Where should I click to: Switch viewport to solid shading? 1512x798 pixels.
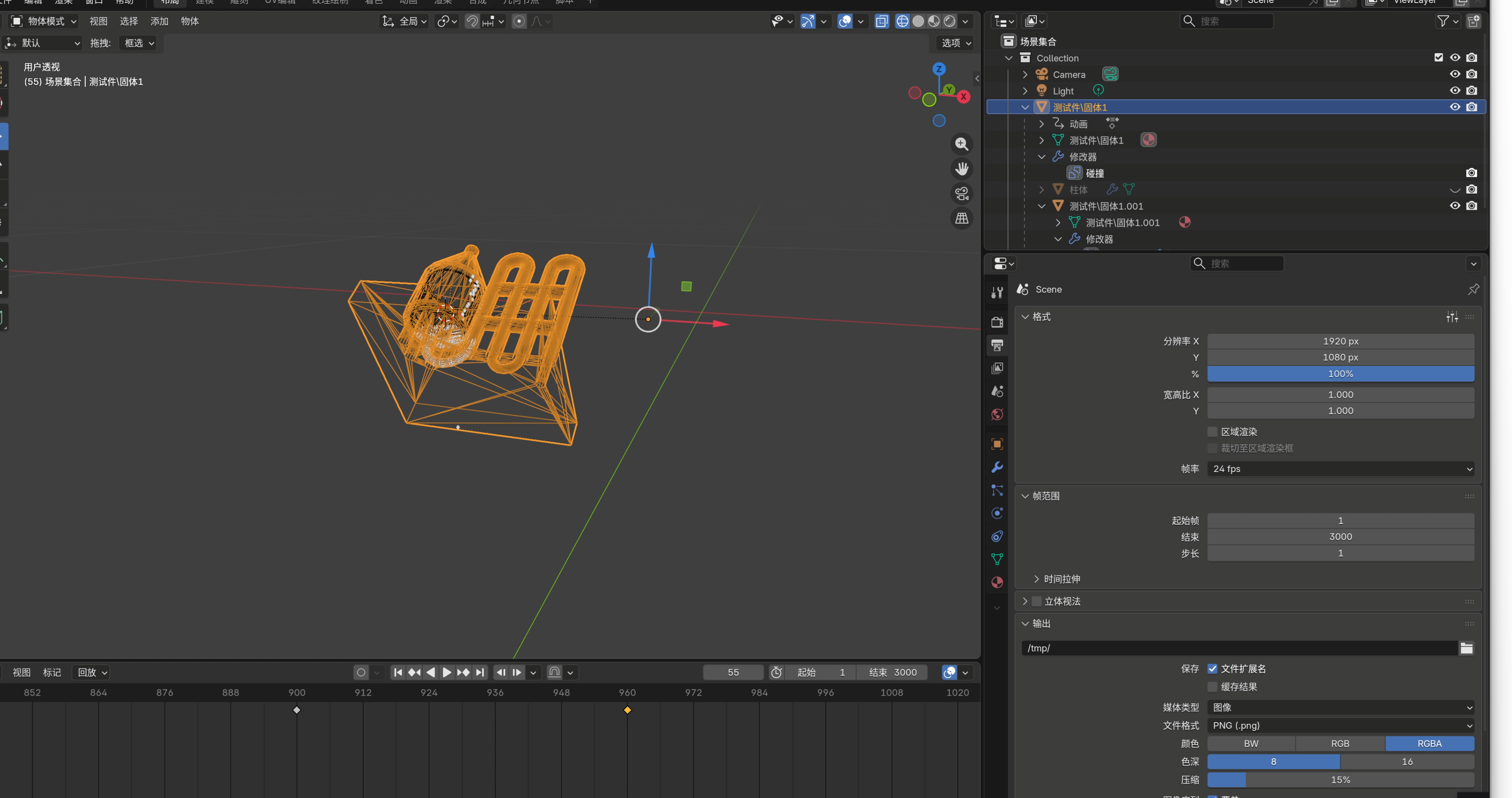[x=918, y=22]
